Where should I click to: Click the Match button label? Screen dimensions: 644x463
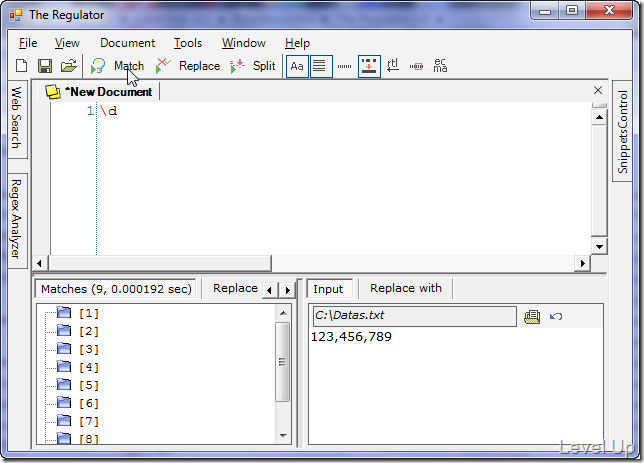click(129, 66)
